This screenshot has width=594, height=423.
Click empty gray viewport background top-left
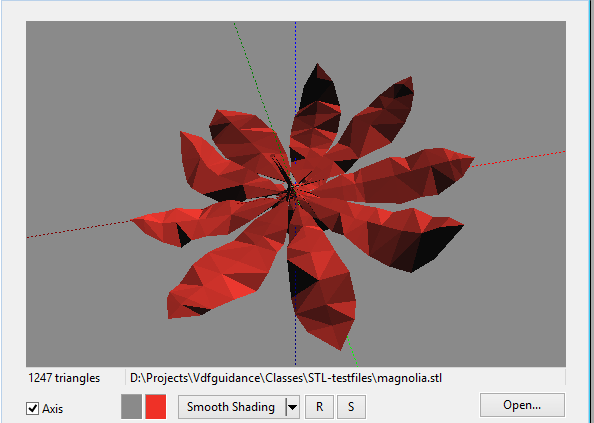pos(95,76)
